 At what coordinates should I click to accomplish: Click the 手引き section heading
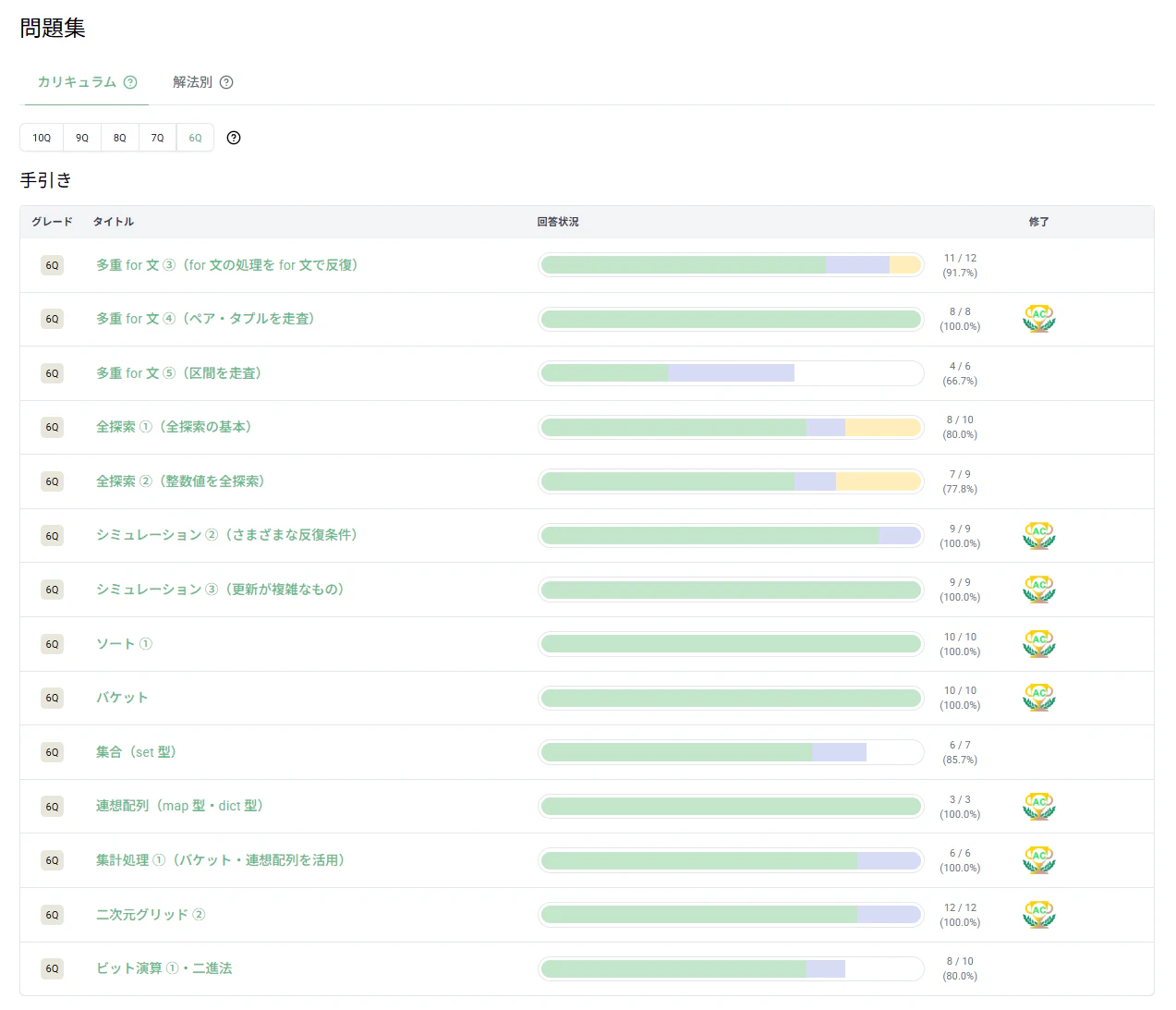(46, 180)
